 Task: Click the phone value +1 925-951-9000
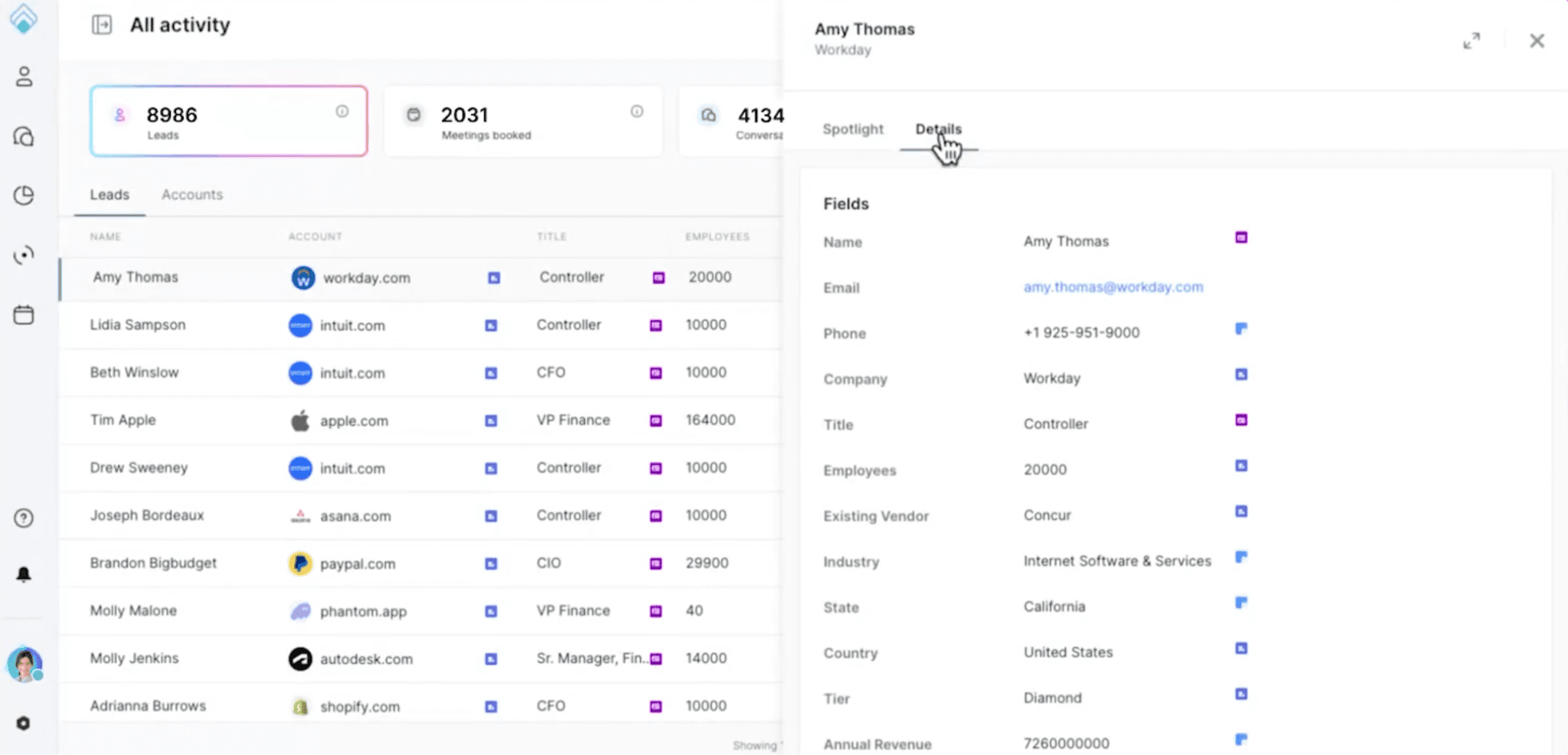pos(1081,332)
